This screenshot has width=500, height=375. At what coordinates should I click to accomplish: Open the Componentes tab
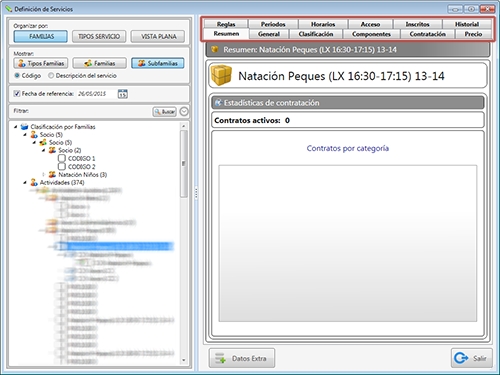pyautogui.click(x=371, y=34)
